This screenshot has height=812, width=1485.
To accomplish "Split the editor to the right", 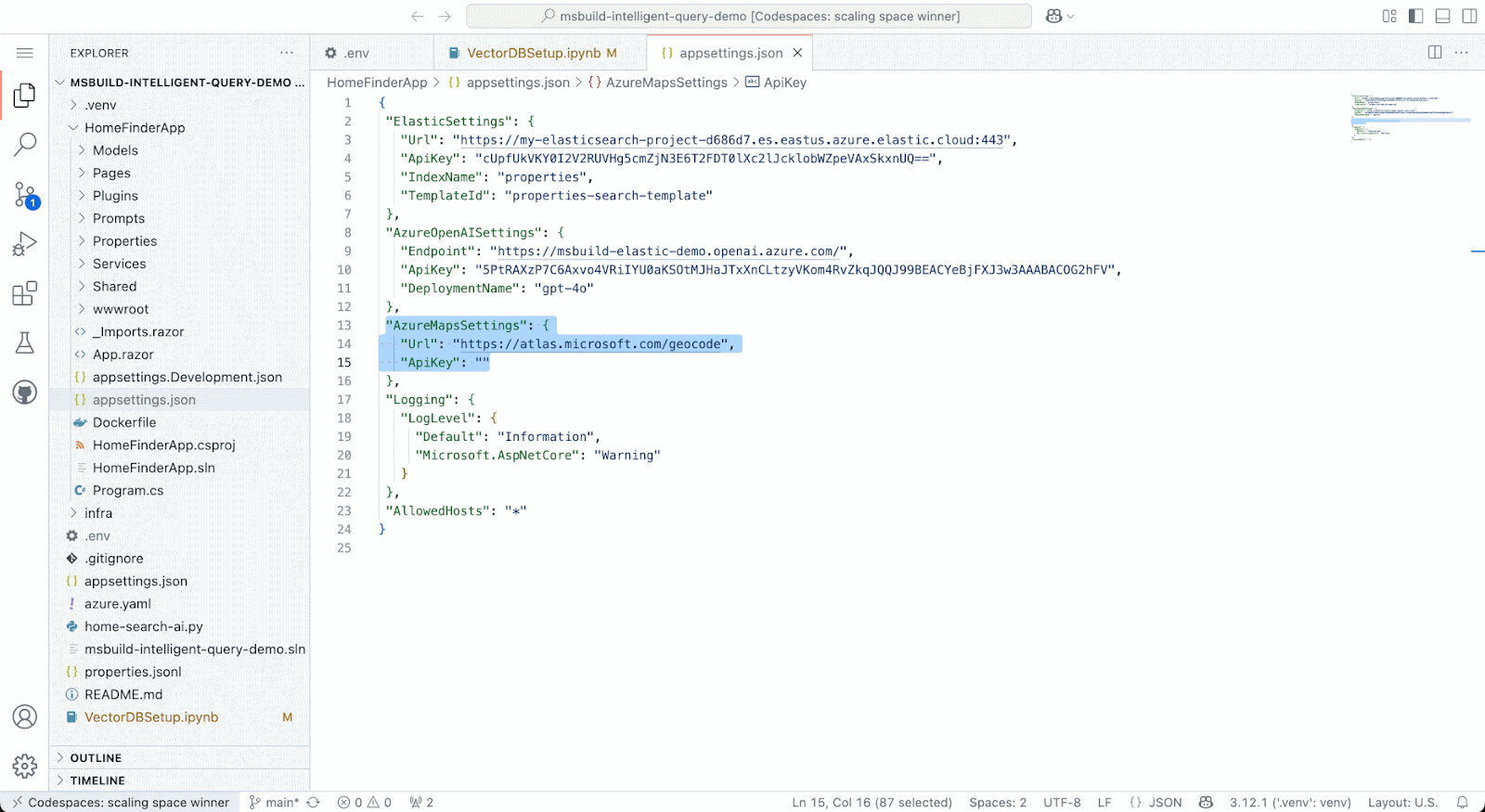I will tap(1434, 53).
